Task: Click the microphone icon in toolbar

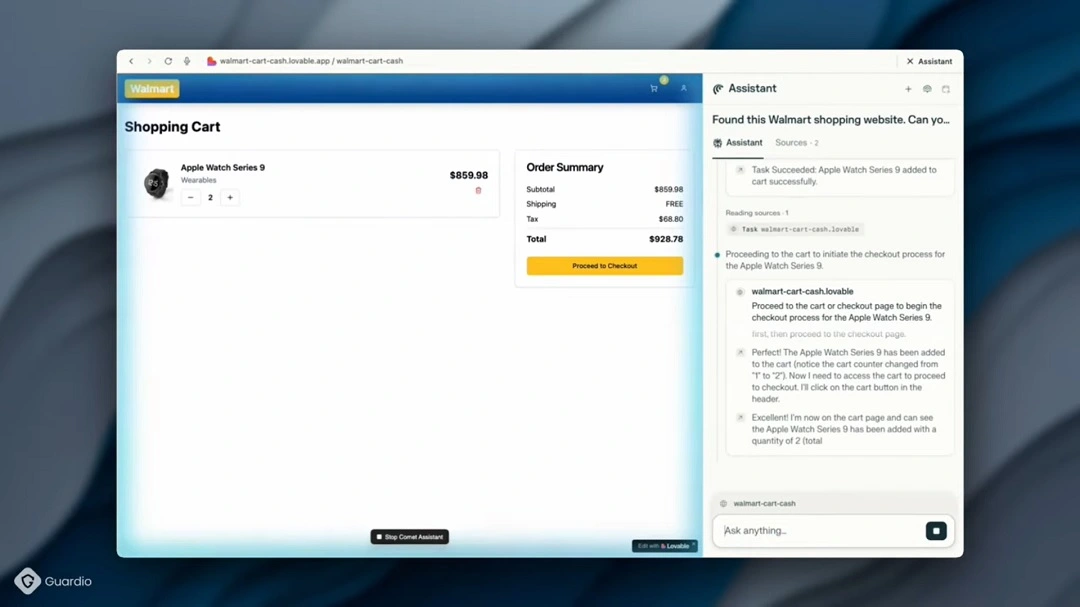Action: (187, 61)
